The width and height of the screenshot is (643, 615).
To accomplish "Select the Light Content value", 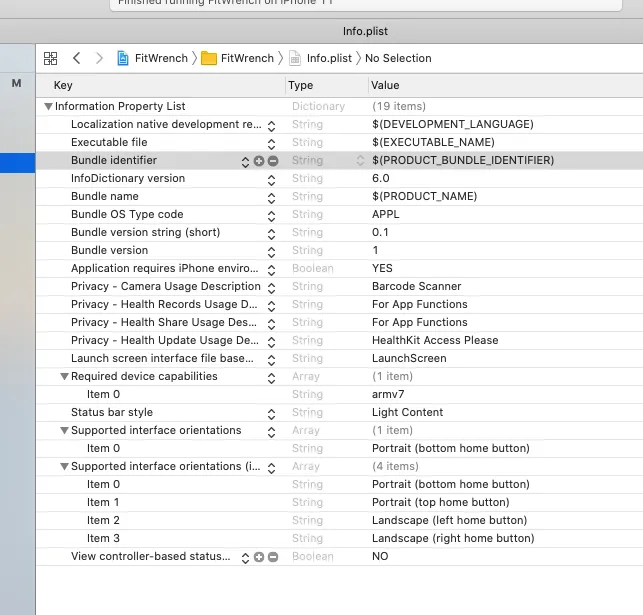I will (x=407, y=412).
